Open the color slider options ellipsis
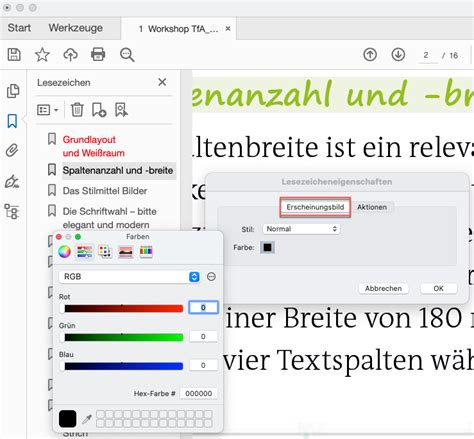 (211, 277)
